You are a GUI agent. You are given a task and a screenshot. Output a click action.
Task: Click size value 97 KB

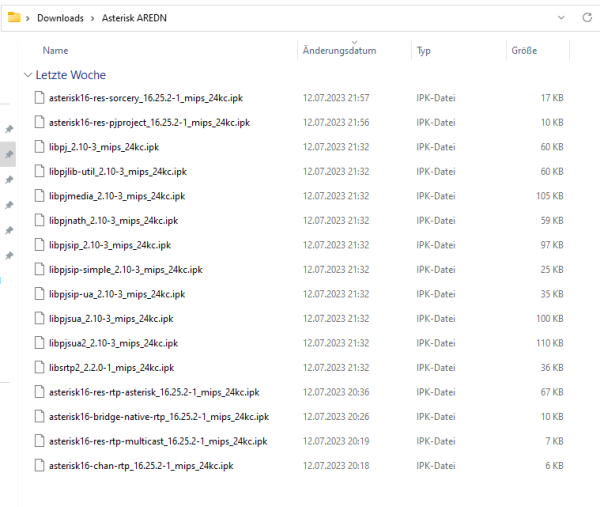(x=552, y=245)
